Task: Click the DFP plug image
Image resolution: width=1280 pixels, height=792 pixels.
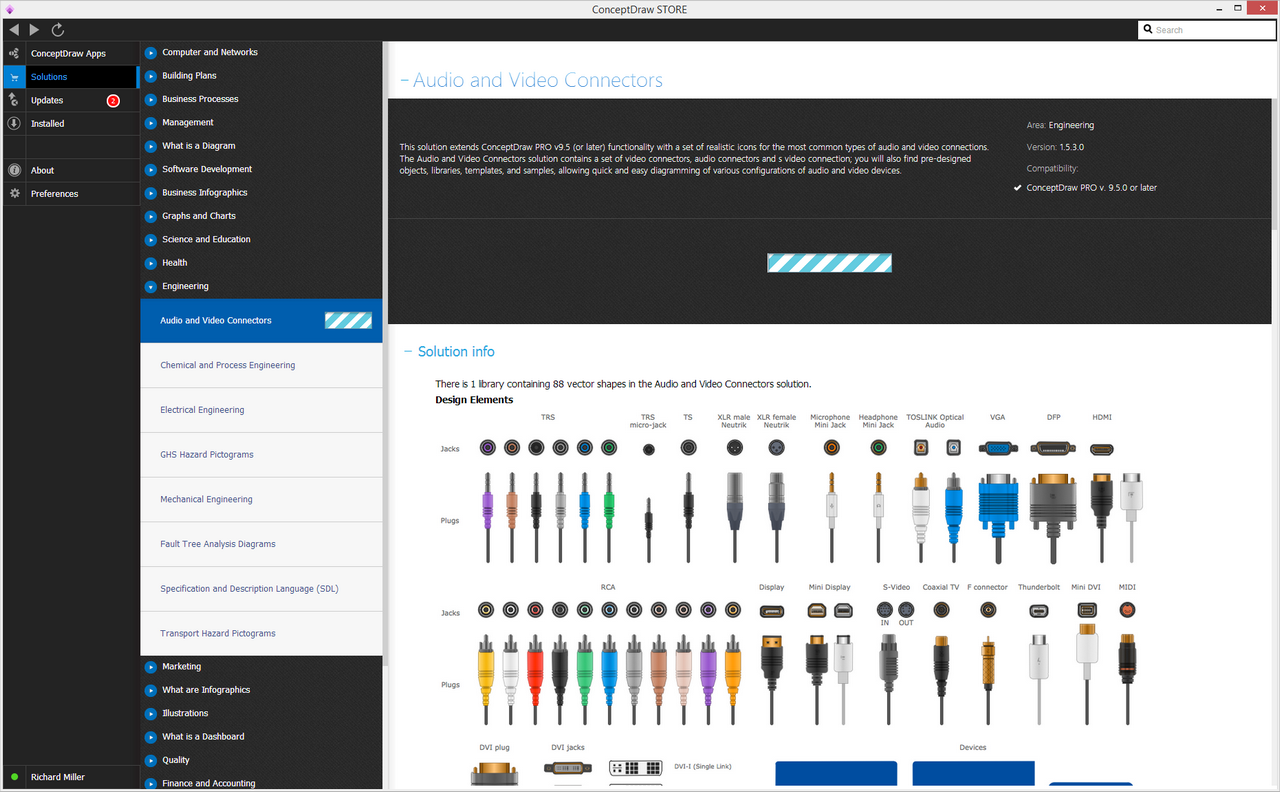Action: click(1053, 516)
